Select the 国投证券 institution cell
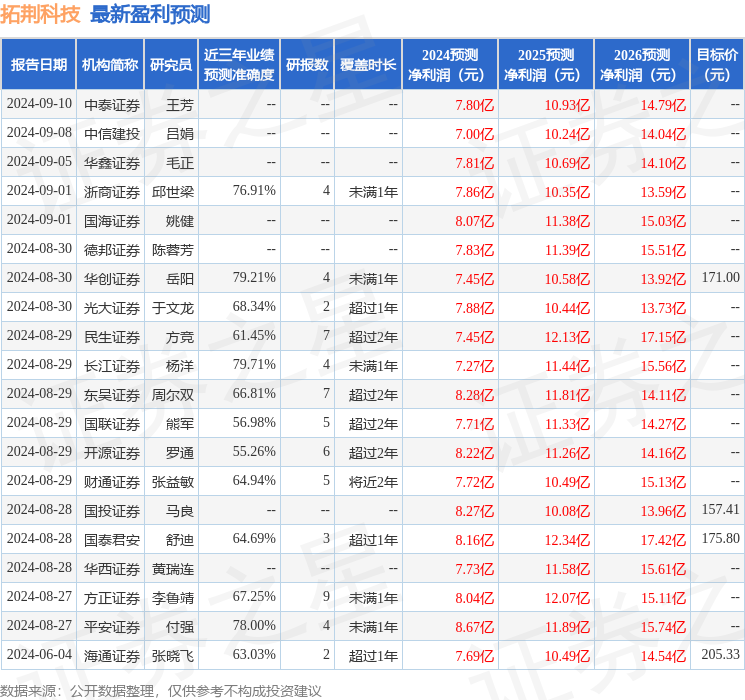This screenshot has width=745, height=700. [x=112, y=511]
